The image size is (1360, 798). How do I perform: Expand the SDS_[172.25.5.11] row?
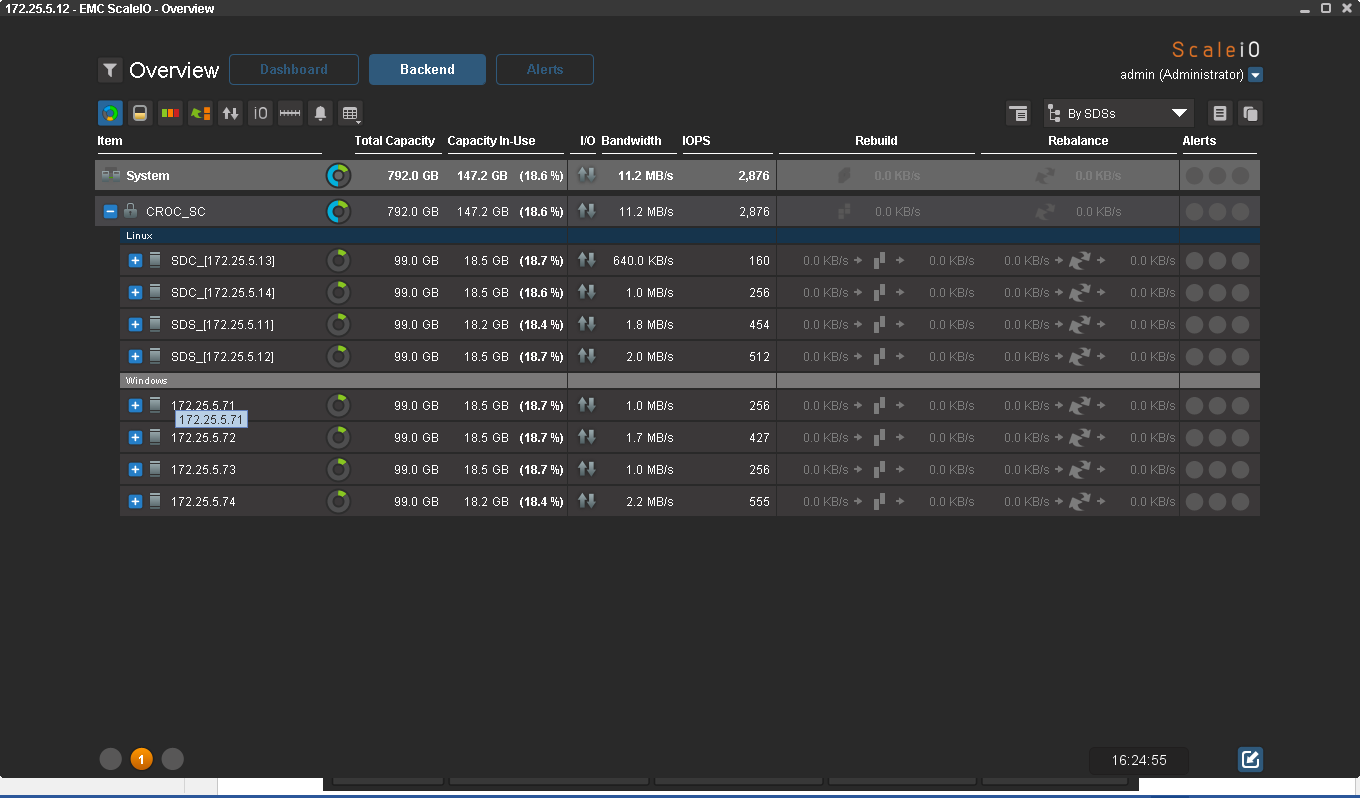click(135, 325)
